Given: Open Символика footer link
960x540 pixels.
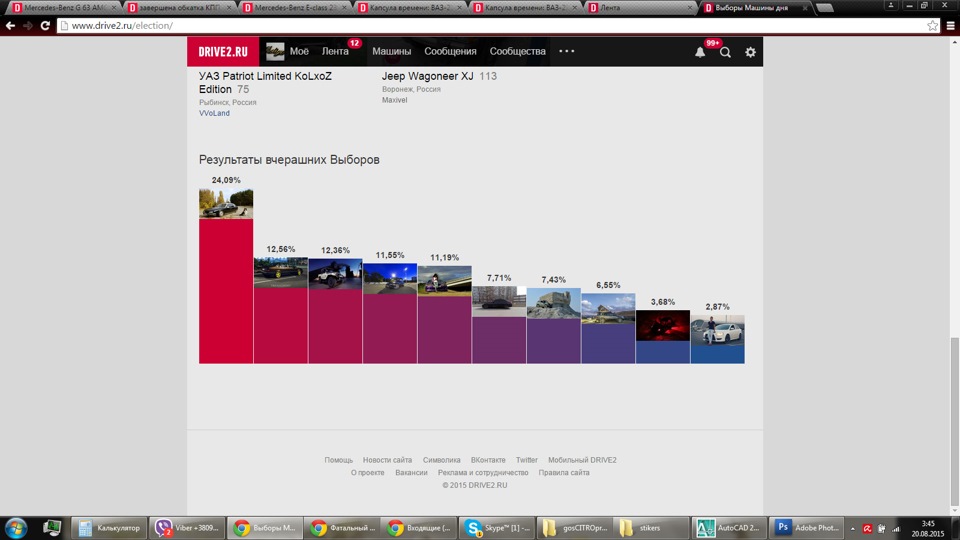Looking at the screenshot, I should (441, 460).
